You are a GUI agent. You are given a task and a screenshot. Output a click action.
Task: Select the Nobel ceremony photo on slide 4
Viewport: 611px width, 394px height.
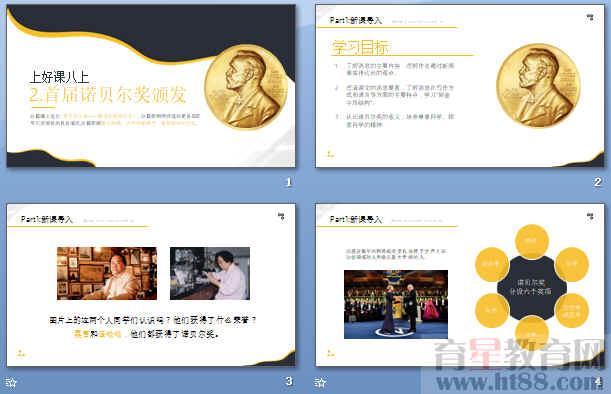(x=396, y=304)
